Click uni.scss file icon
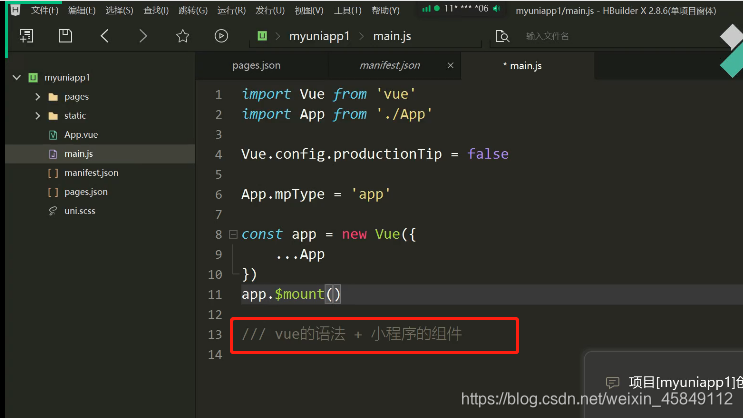Image resolution: width=743 pixels, height=418 pixels. [x=53, y=211]
